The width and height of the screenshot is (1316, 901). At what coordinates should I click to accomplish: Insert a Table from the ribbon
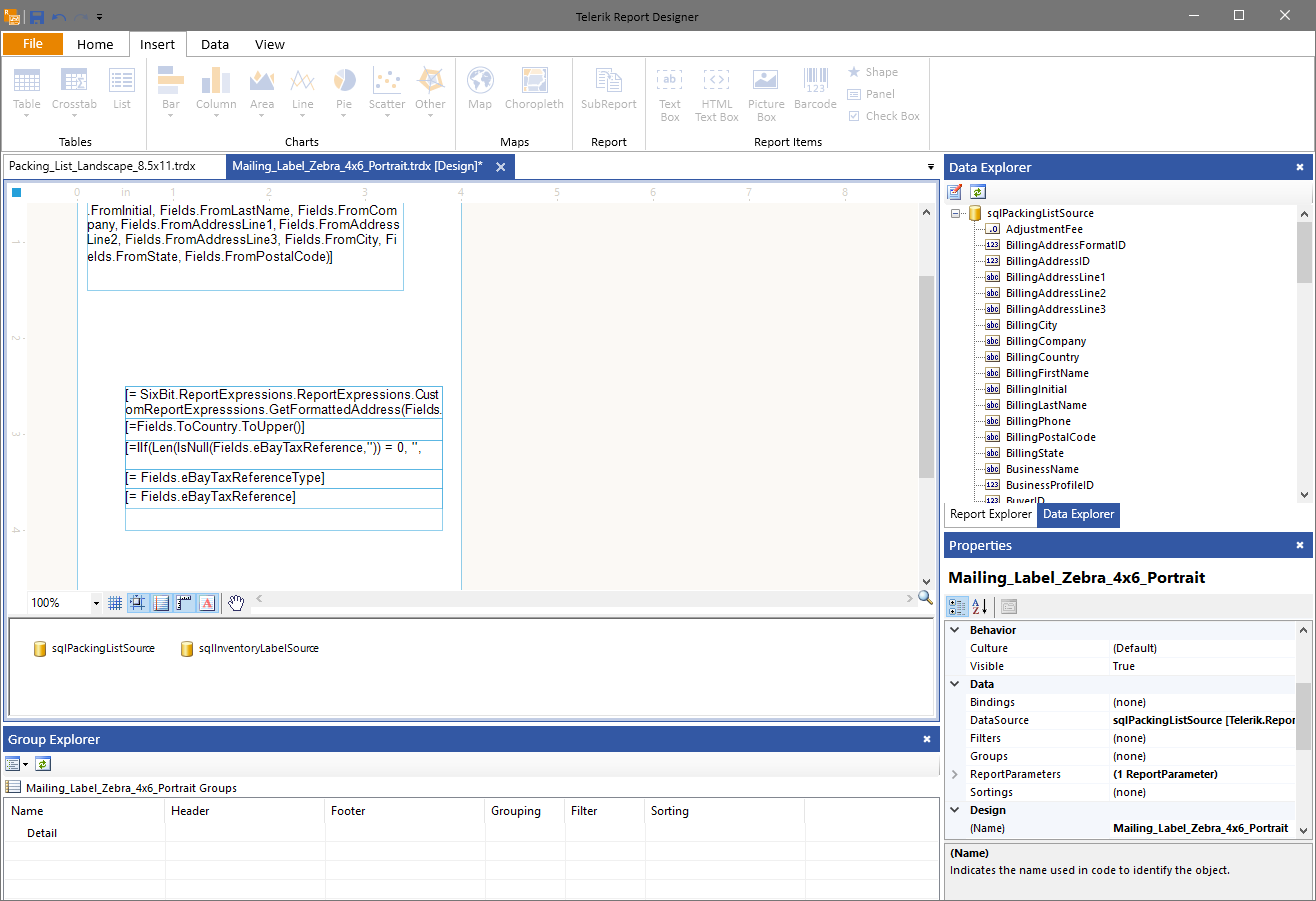27,93
